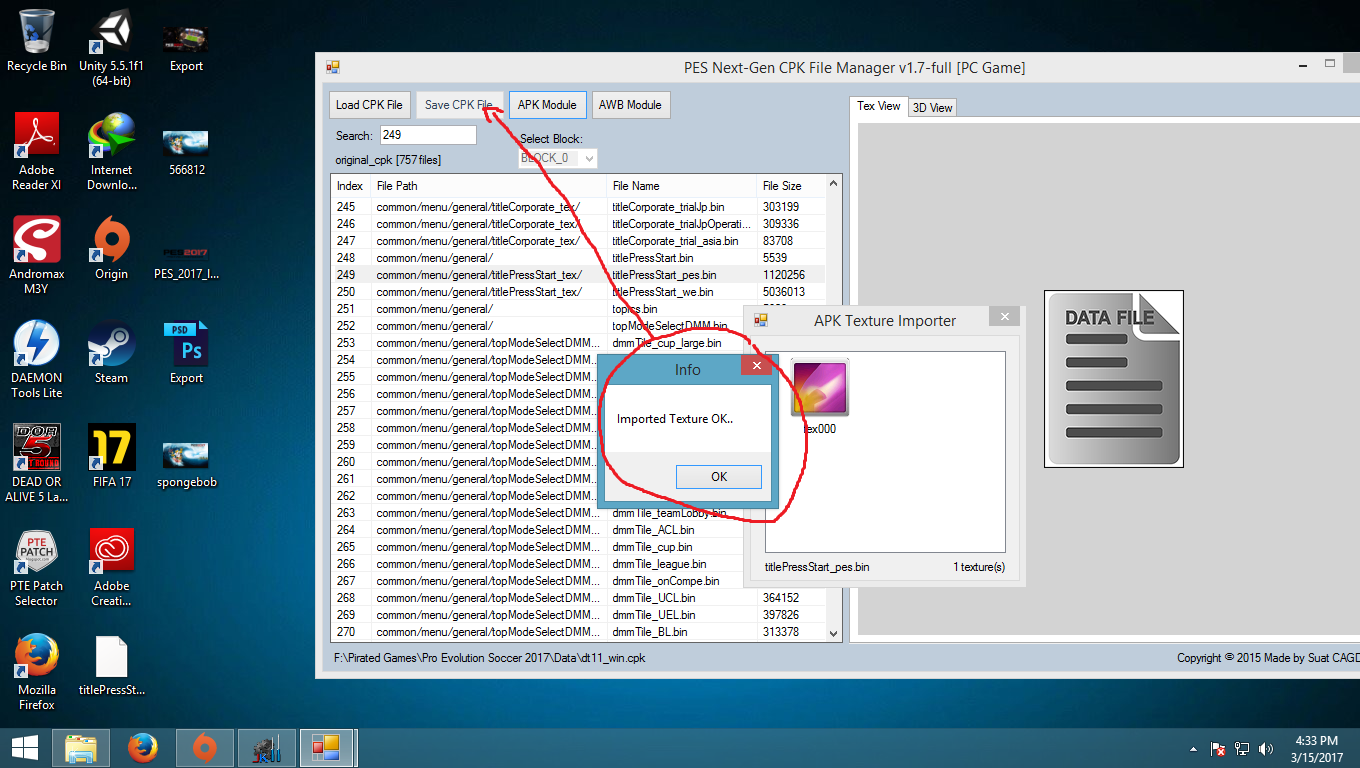1360x768 pixels.
Task: Open File Explorer from the taskbar
Action: [81, 748]
